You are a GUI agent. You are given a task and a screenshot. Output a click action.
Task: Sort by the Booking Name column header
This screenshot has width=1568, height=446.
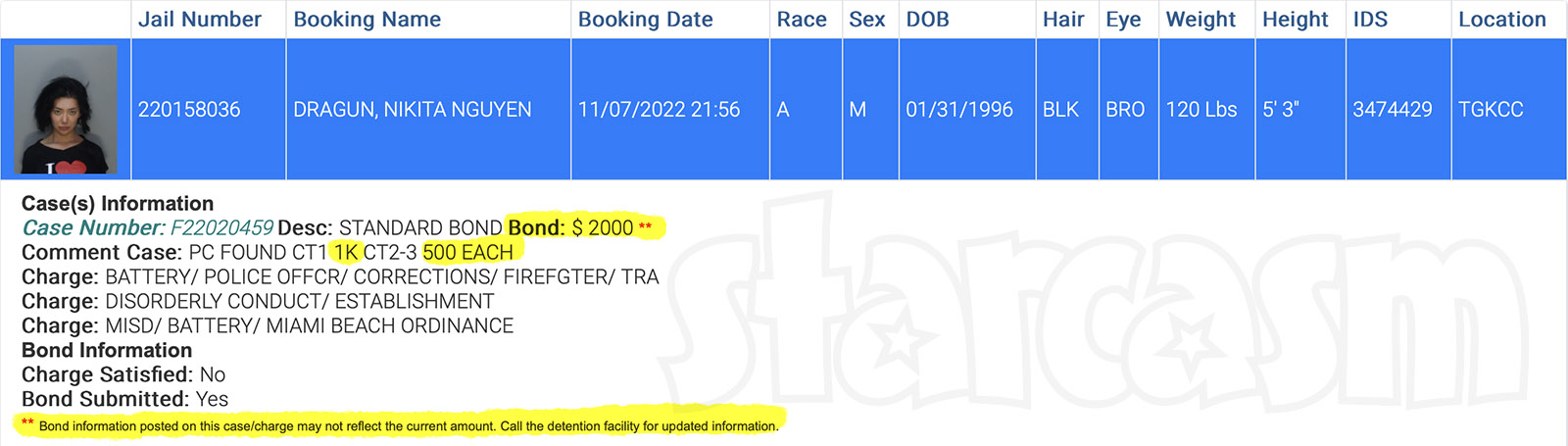click(367, 20)
